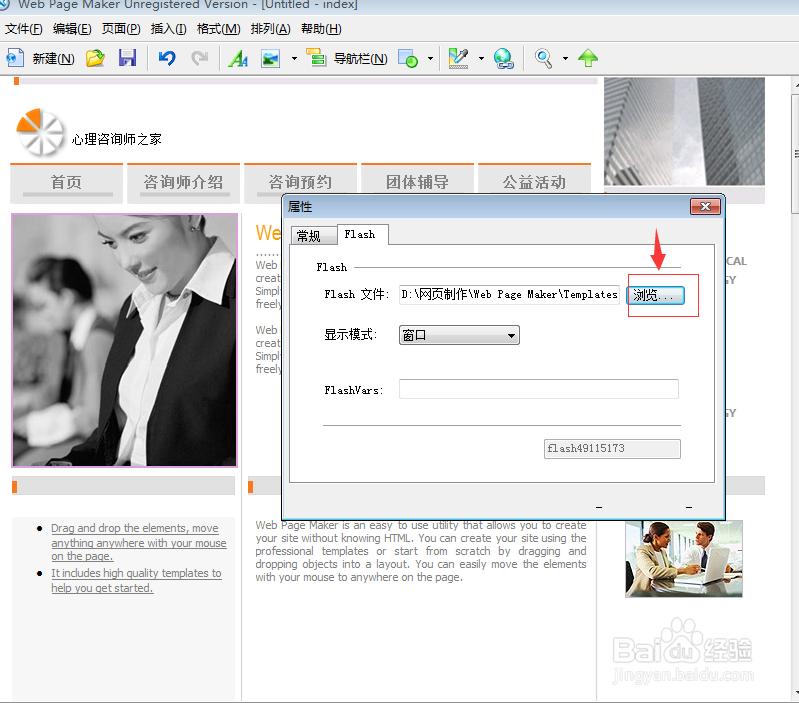Click the redo arrow icon

[200, 58]
